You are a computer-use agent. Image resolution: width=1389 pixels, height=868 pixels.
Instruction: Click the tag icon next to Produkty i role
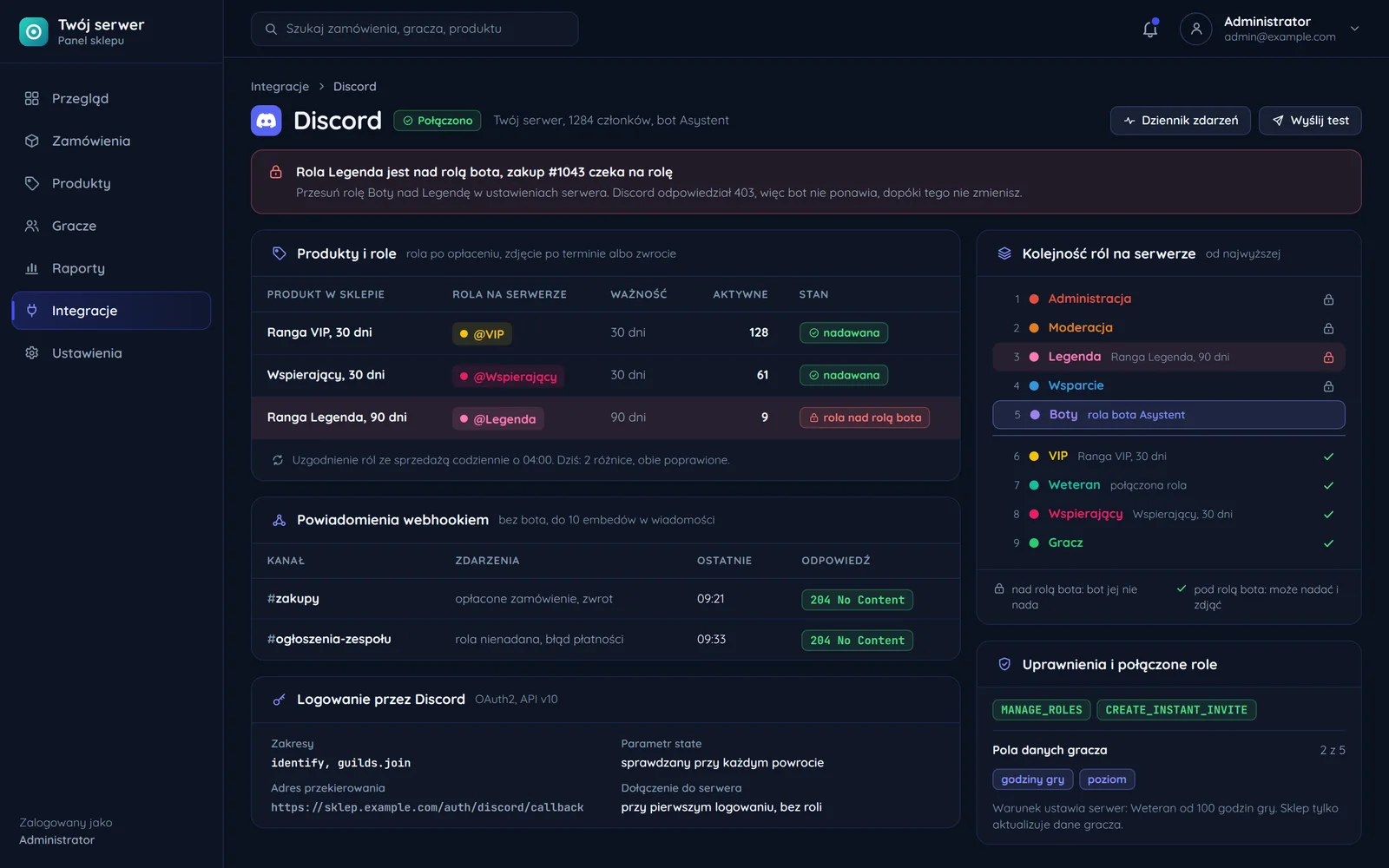pos(279,253)
